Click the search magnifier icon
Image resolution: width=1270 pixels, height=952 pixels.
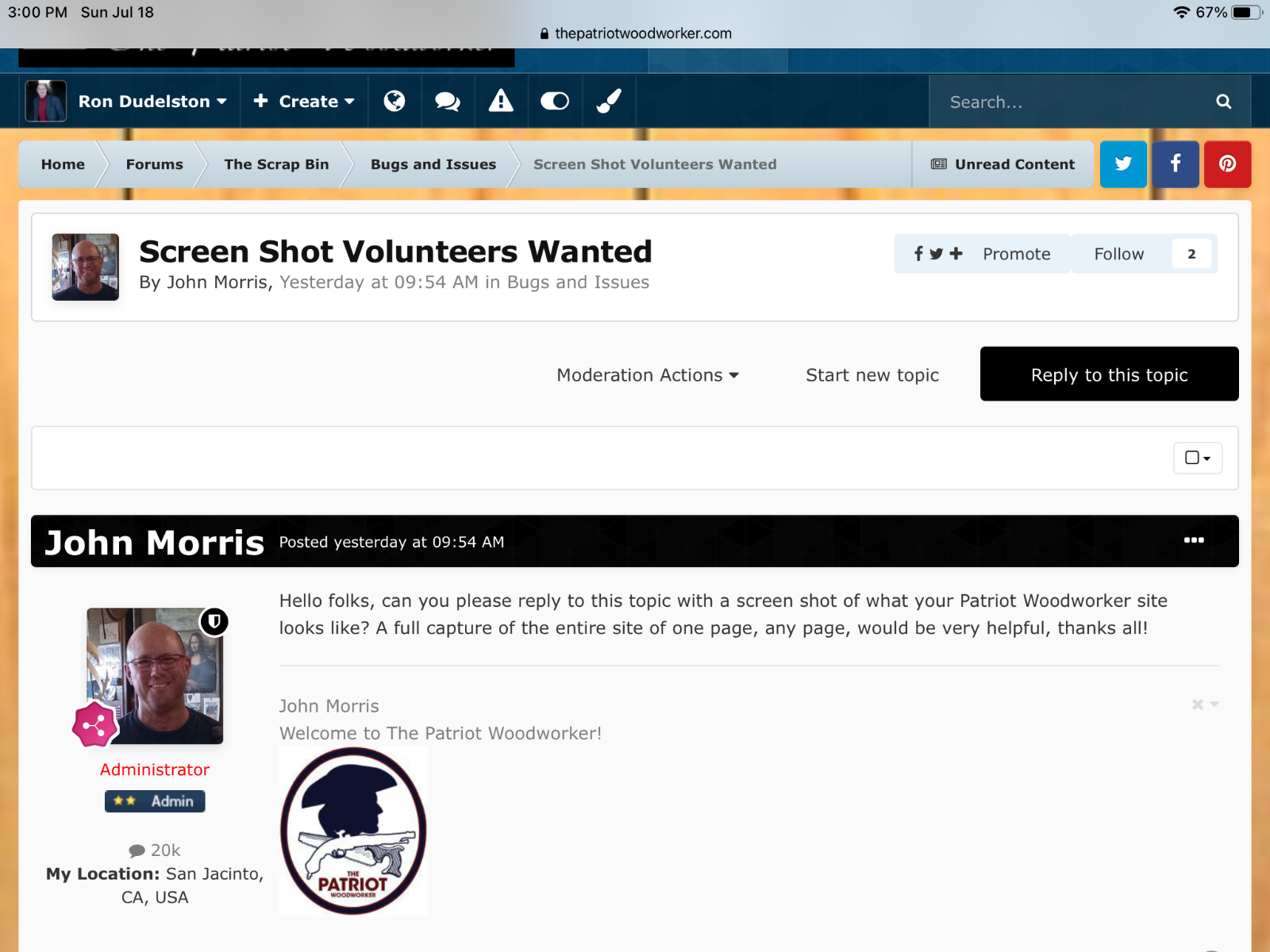[1224, 102]
